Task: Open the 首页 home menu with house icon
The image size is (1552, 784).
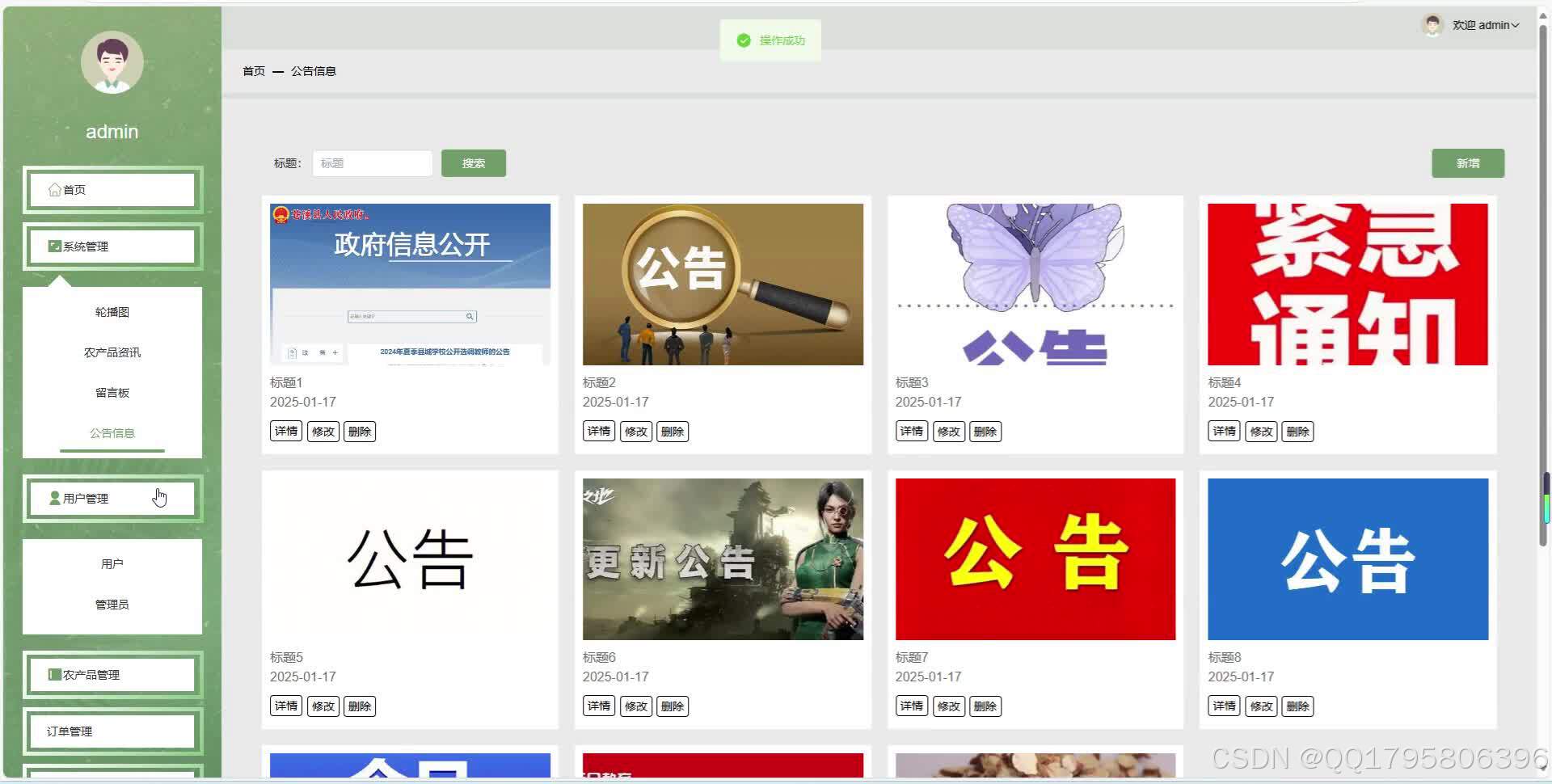Action: (x=55, y=189)
